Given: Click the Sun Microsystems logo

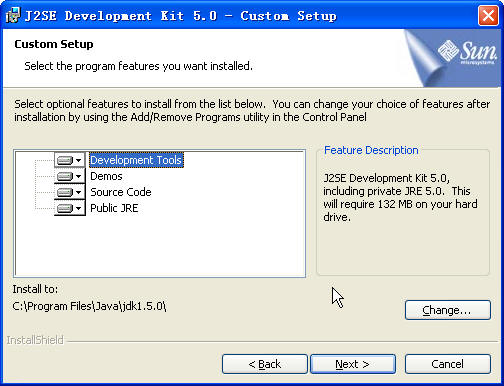Looking at the screenshot, I should point(467,53).
